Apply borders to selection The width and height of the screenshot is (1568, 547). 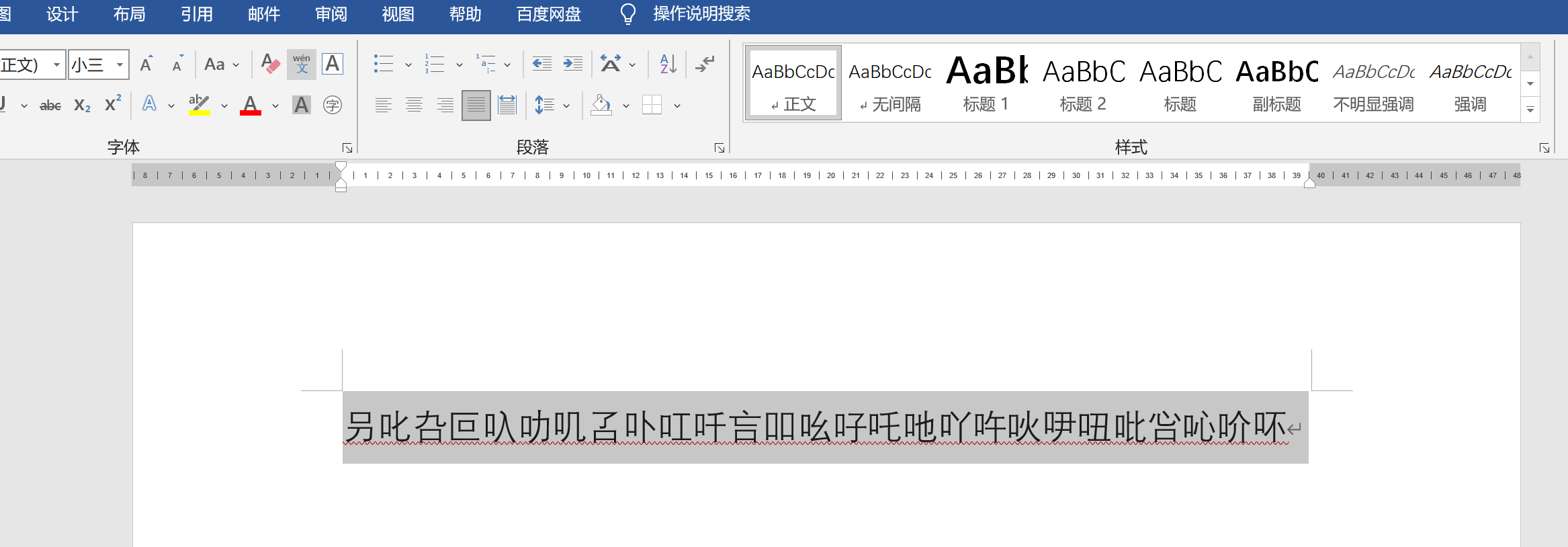tap(652, 105)
